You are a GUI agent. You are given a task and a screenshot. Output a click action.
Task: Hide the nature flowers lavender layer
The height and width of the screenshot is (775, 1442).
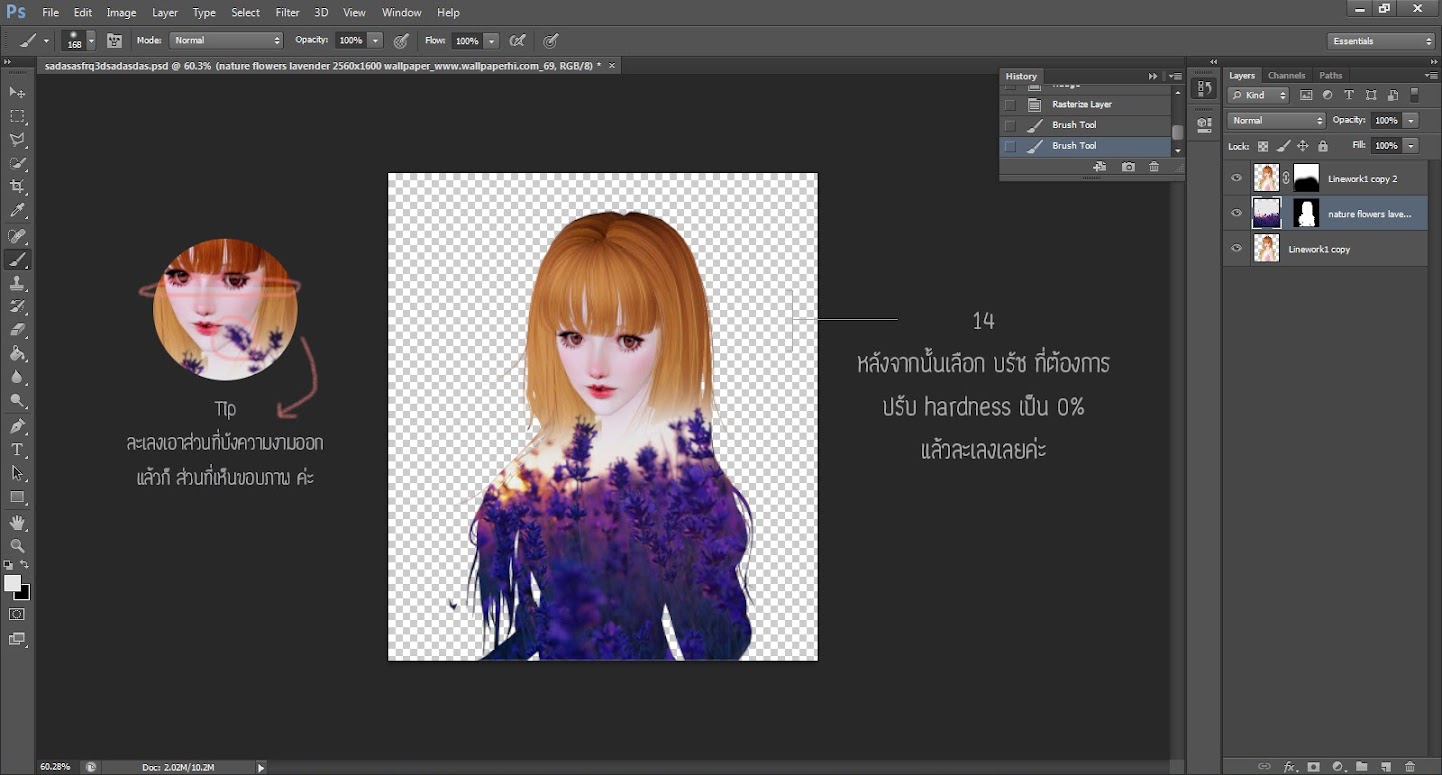click(x=1237, y=213)
